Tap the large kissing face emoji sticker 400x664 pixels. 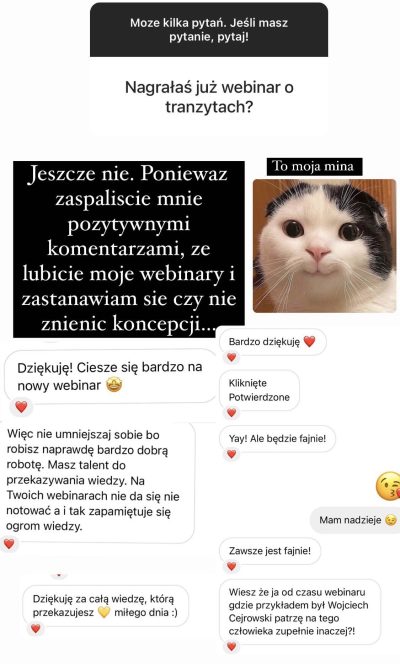pos(388,485)
